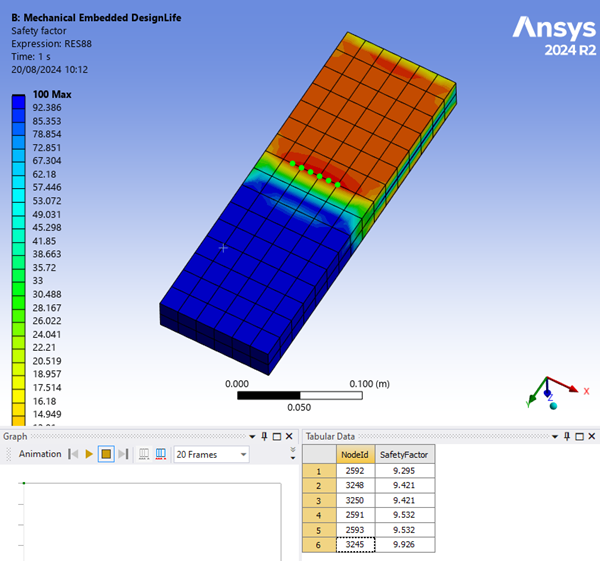Select SafetyFactor value in row 2

pyautogui.click(x=405, y=486)
